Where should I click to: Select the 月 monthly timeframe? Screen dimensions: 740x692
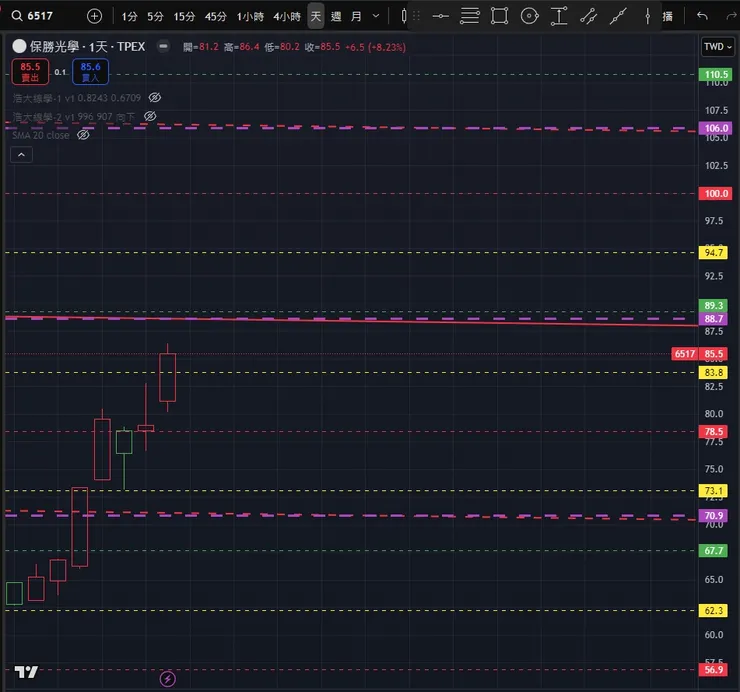point(356,17)
